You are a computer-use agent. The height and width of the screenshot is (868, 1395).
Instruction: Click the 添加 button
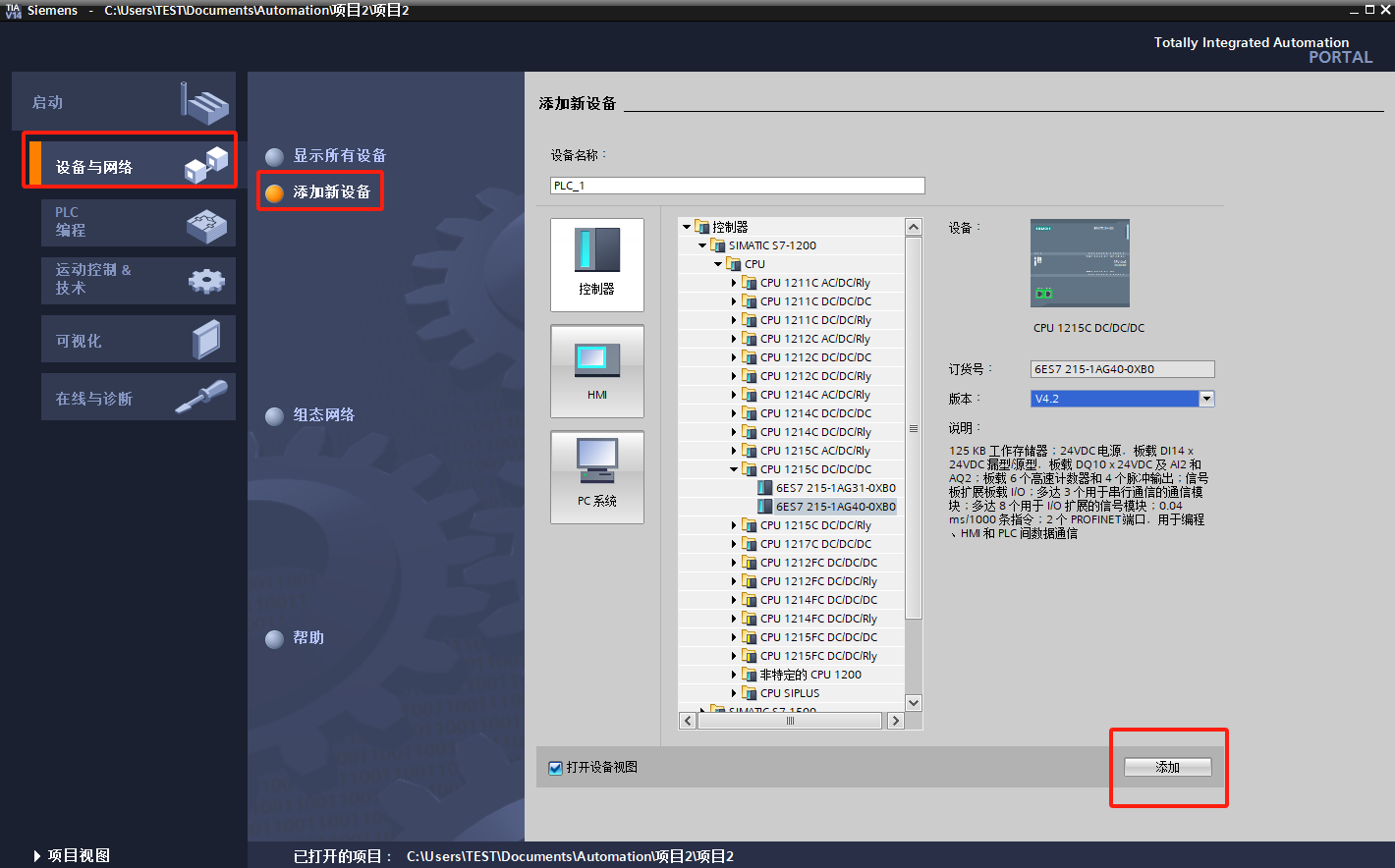[1168, 768]
